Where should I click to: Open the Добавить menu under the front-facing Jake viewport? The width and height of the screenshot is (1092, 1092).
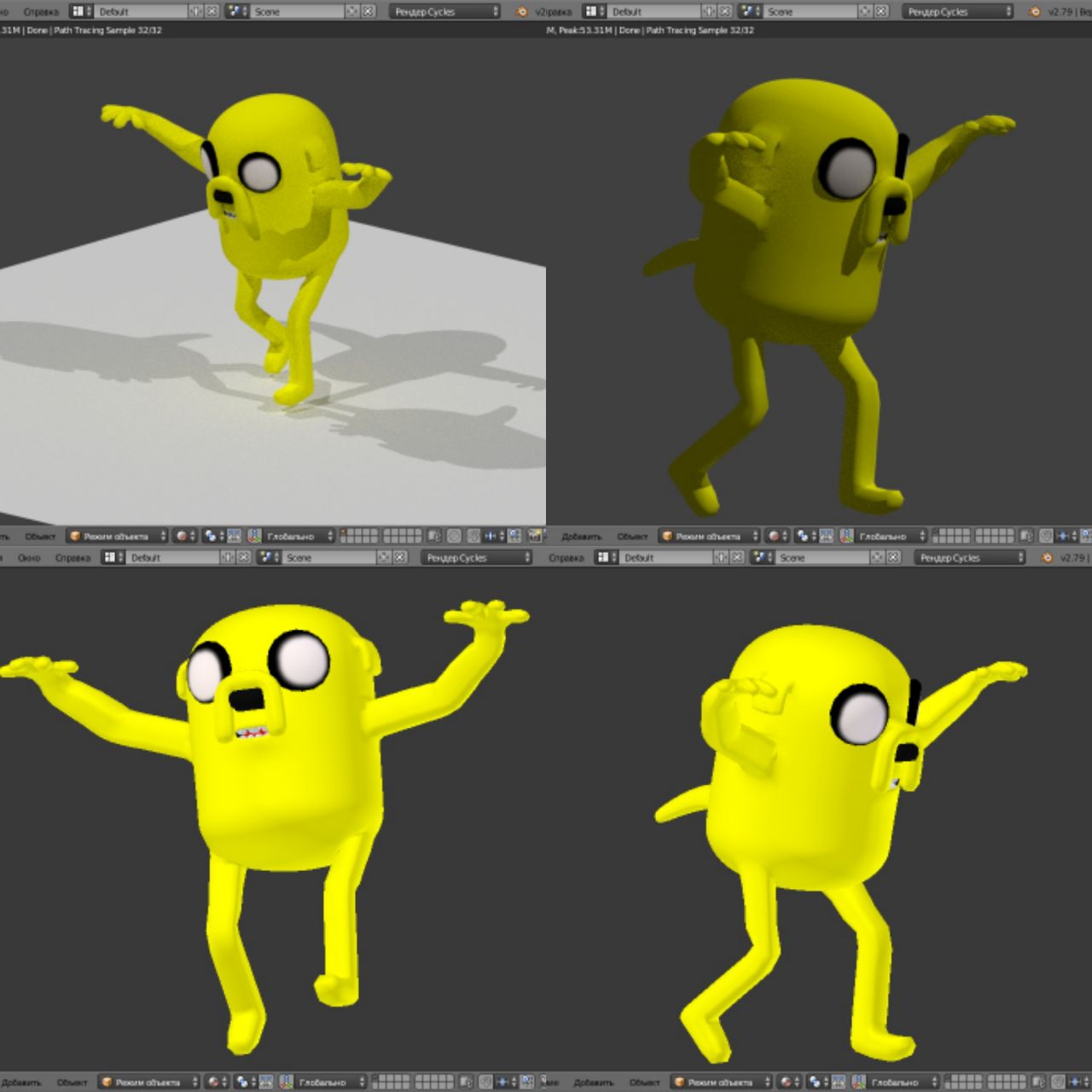point(21,1082)
